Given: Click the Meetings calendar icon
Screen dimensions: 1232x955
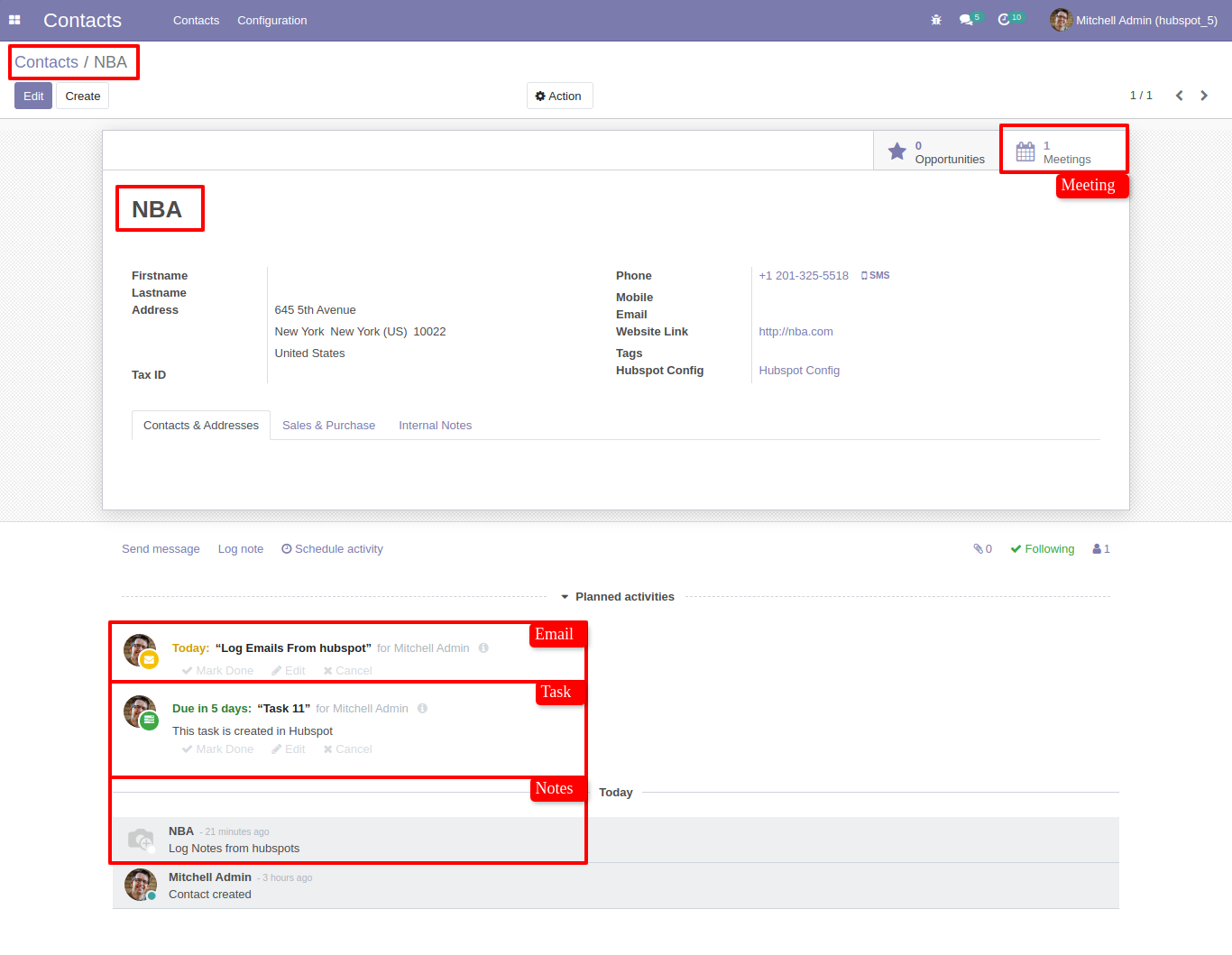Looking at the screenshot, I should (x=1025, y=152).
